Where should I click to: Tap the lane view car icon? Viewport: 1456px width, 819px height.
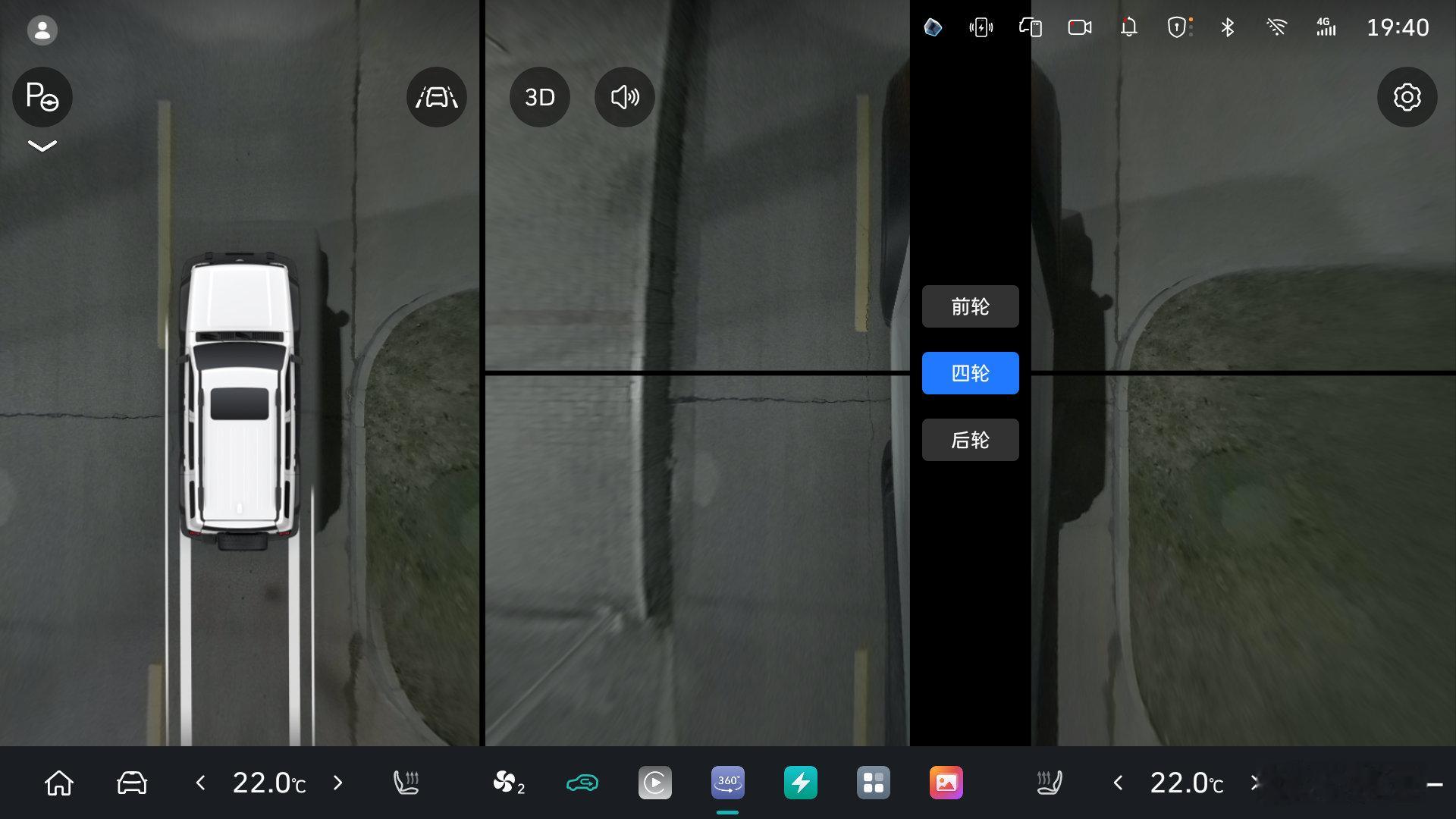436,96
